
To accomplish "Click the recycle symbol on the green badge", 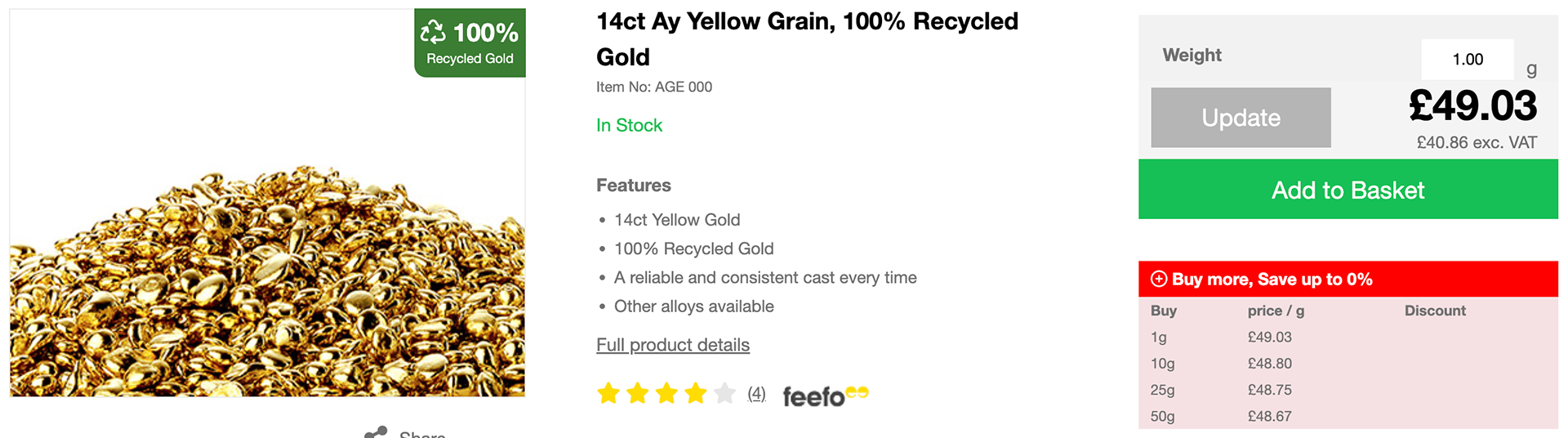I will click(x=433, y=32).
